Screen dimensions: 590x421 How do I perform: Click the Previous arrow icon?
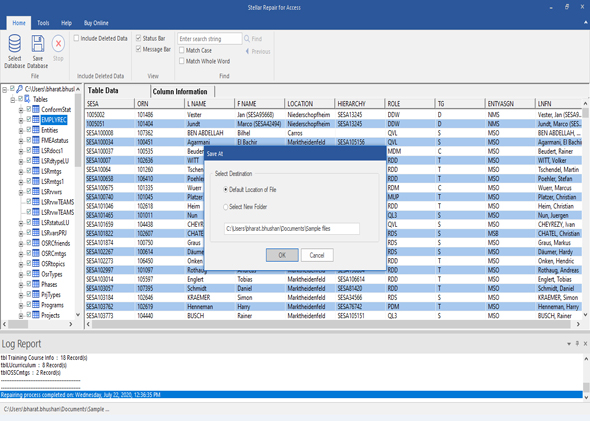tap(247, 51)
